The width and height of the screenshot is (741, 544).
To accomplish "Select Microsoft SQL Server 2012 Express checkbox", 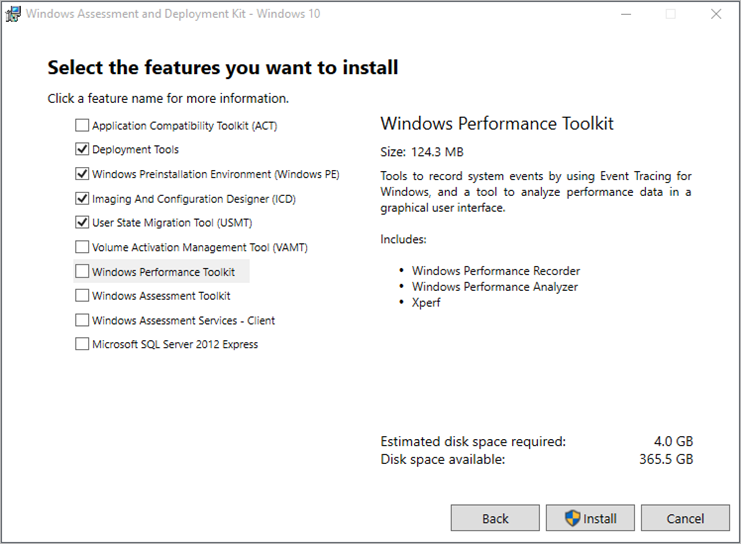I will coord(81,344).
